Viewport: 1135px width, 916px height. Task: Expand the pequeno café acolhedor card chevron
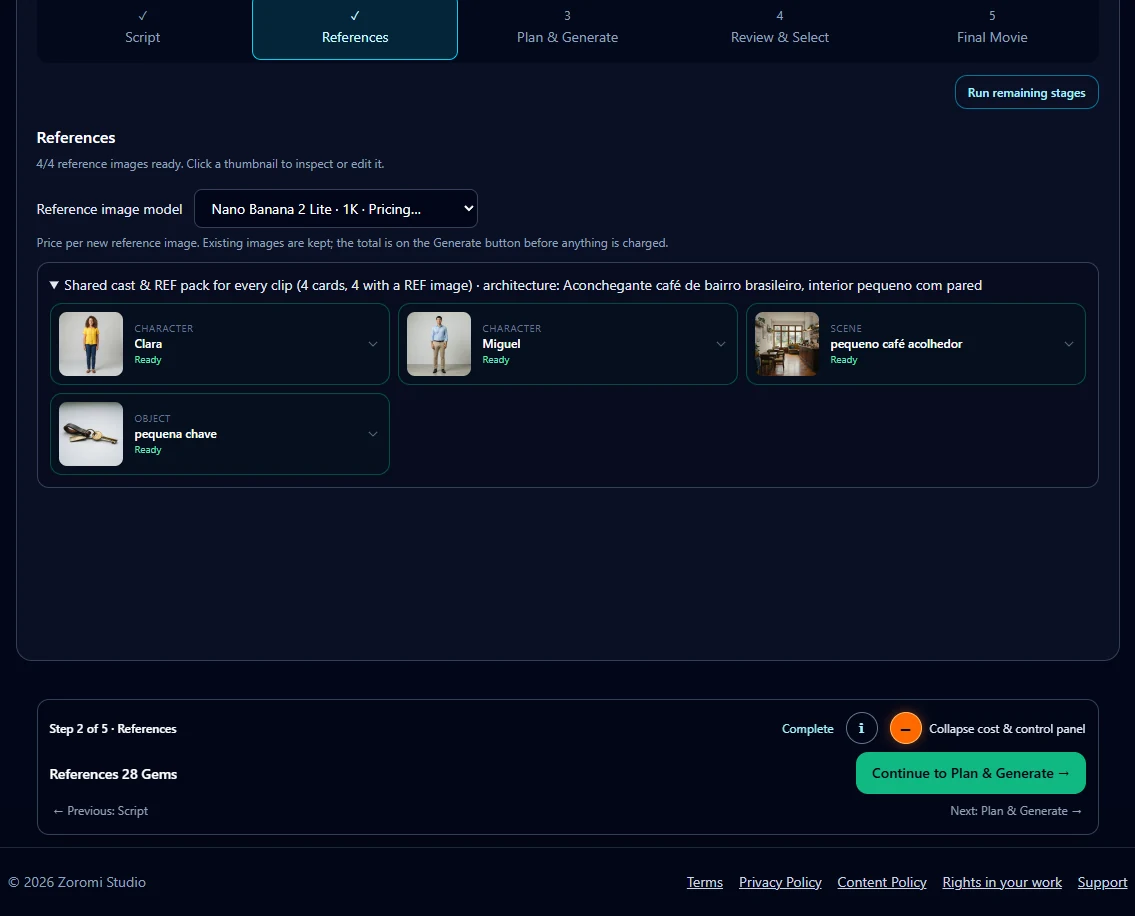point(1069,344)
